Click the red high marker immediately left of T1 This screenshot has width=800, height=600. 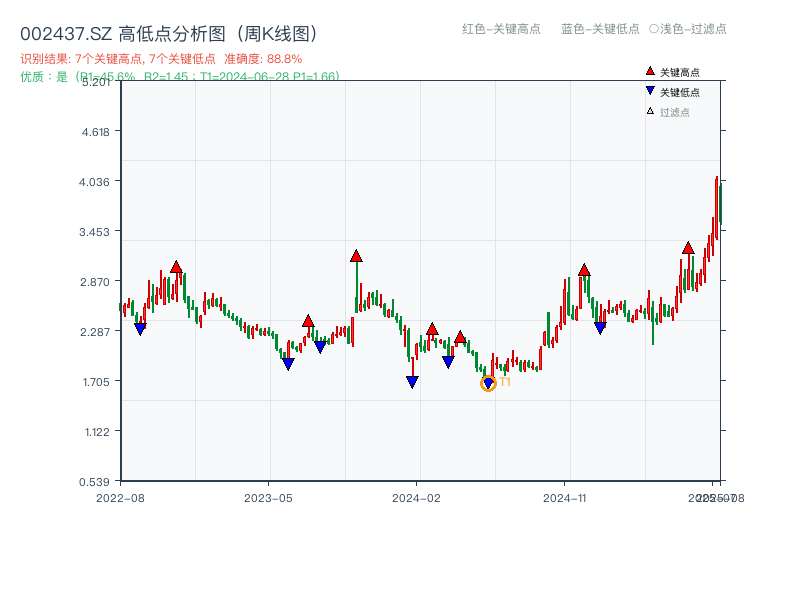coord(460,337)
